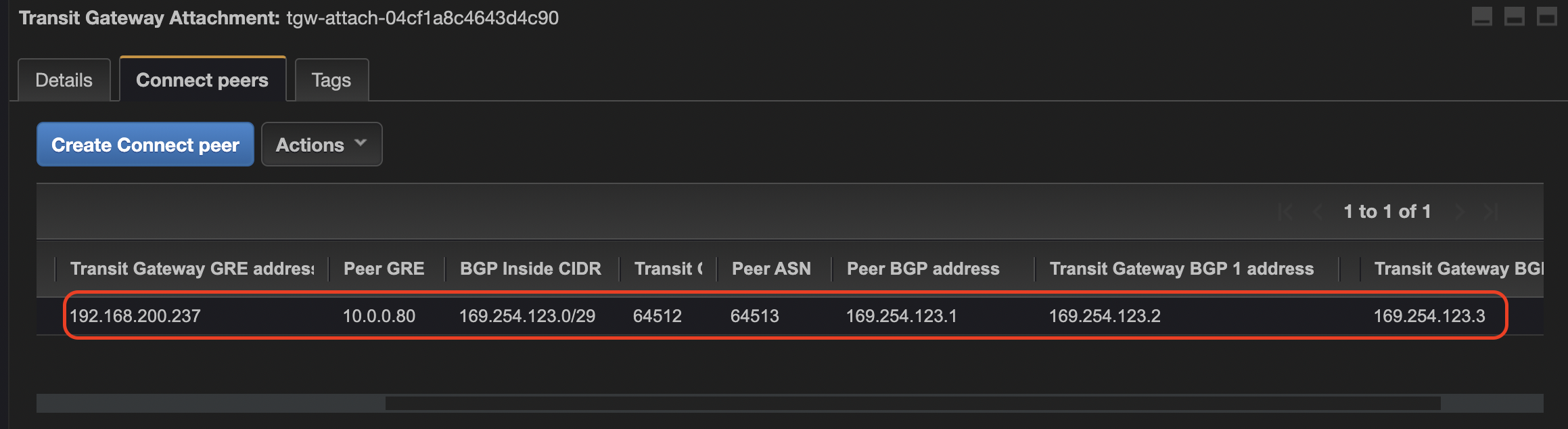Sort by Peer GRE column header
1568x429 pixels.
tap(384, 269)
